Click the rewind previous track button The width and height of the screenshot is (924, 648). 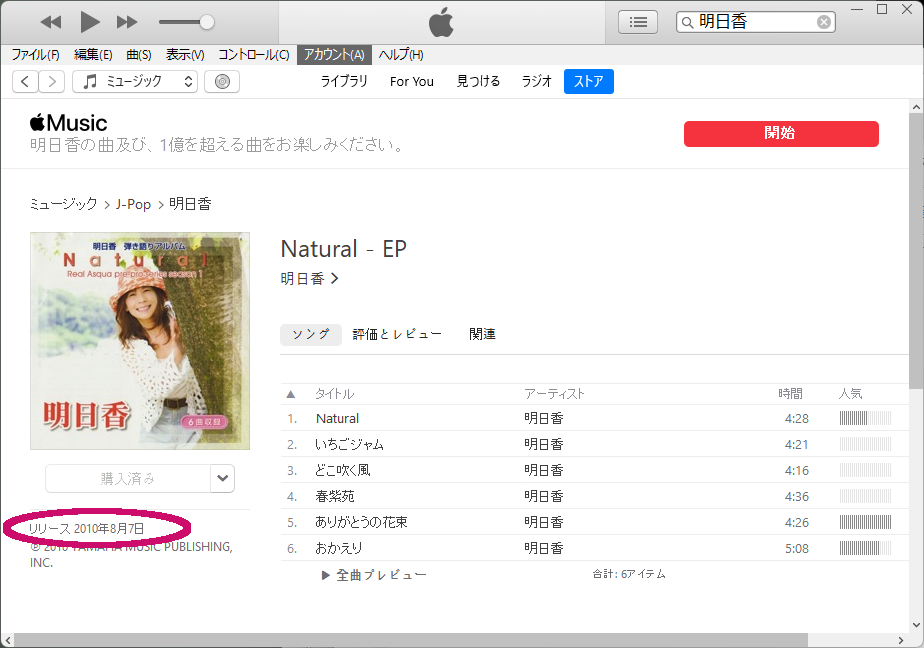51,22
